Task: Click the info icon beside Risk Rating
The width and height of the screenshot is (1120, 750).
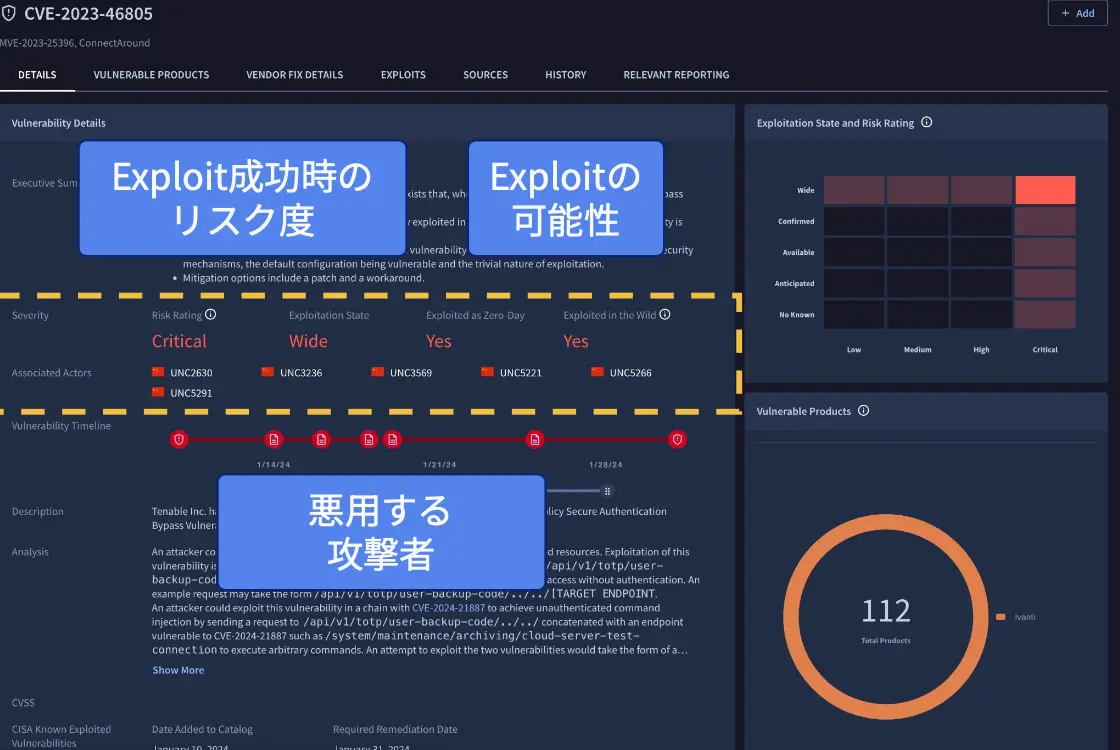Action: click(211, 314)
